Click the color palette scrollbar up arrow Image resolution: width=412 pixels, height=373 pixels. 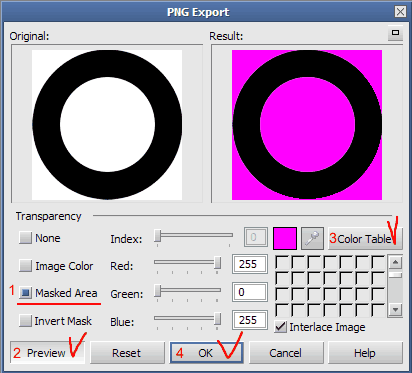point(395,262)
